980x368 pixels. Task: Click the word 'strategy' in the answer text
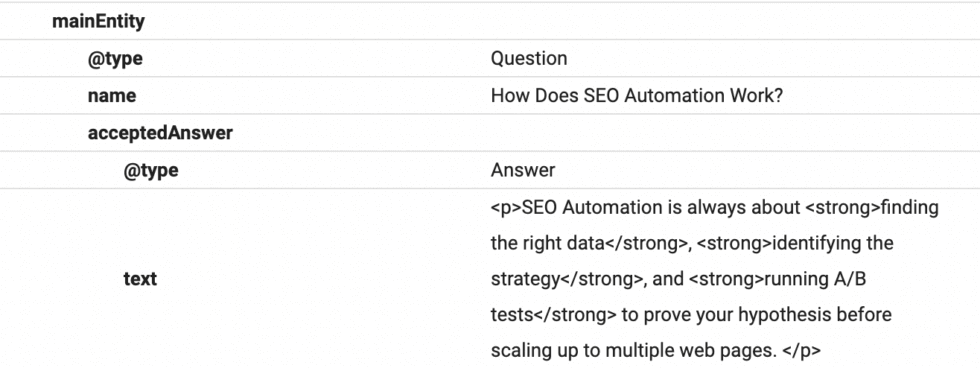coord(524,279)
